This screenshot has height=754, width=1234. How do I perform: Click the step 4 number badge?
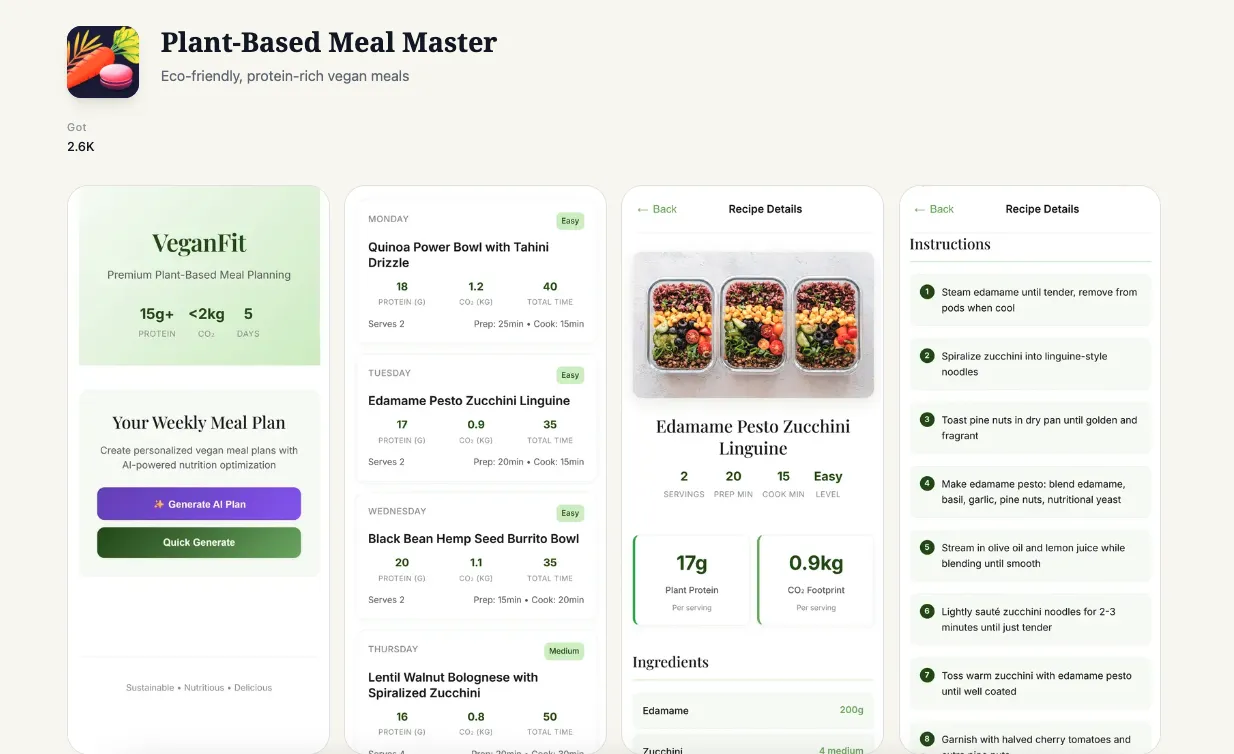(926, 484)
